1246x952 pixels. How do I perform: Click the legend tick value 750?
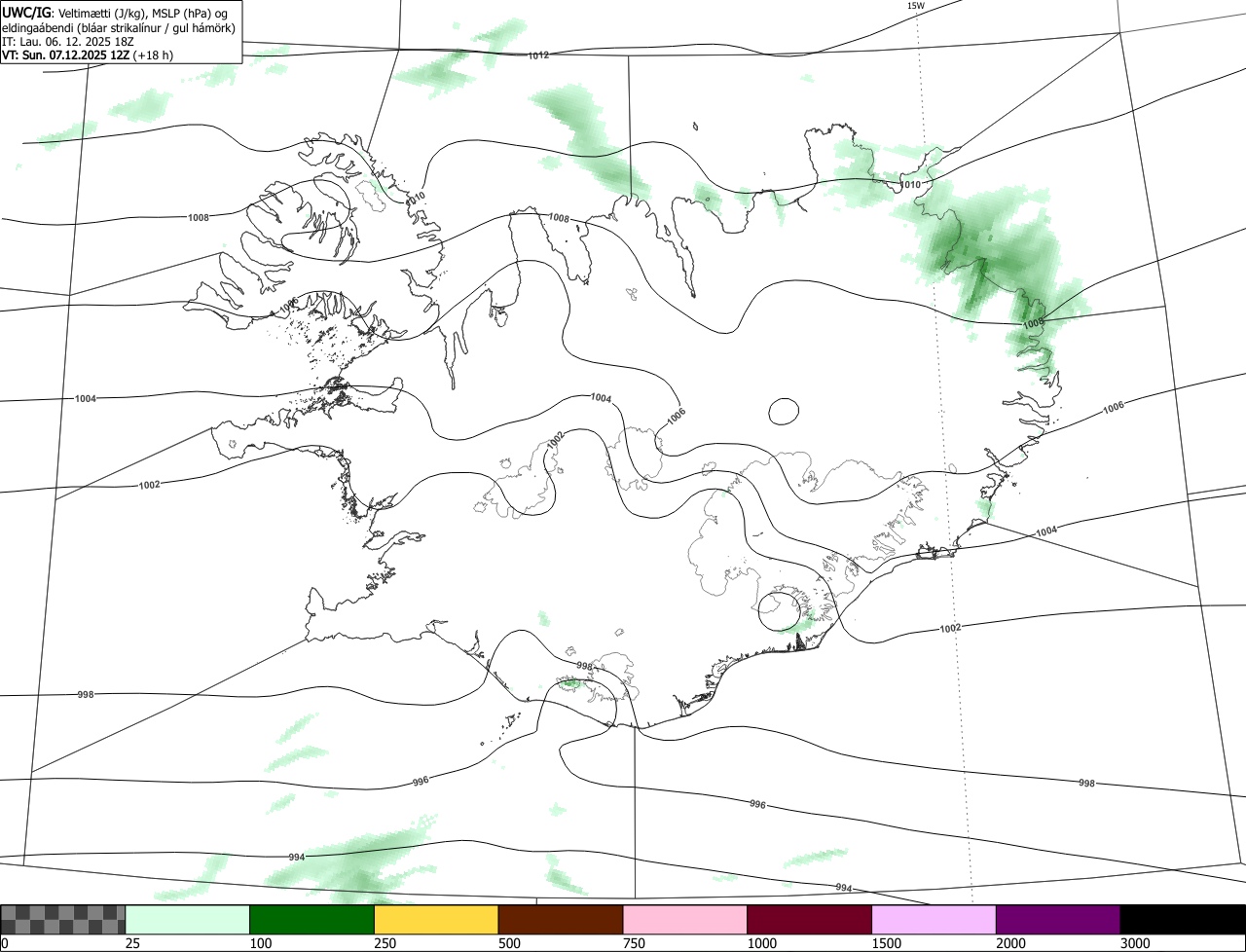[x=635, y=943]
